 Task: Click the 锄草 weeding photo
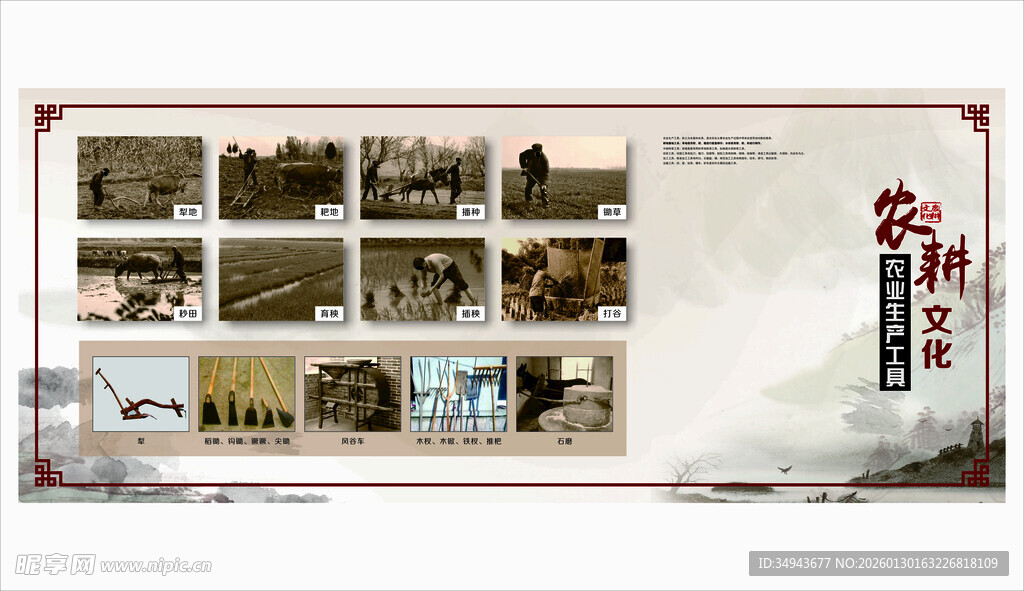point(564,177)
